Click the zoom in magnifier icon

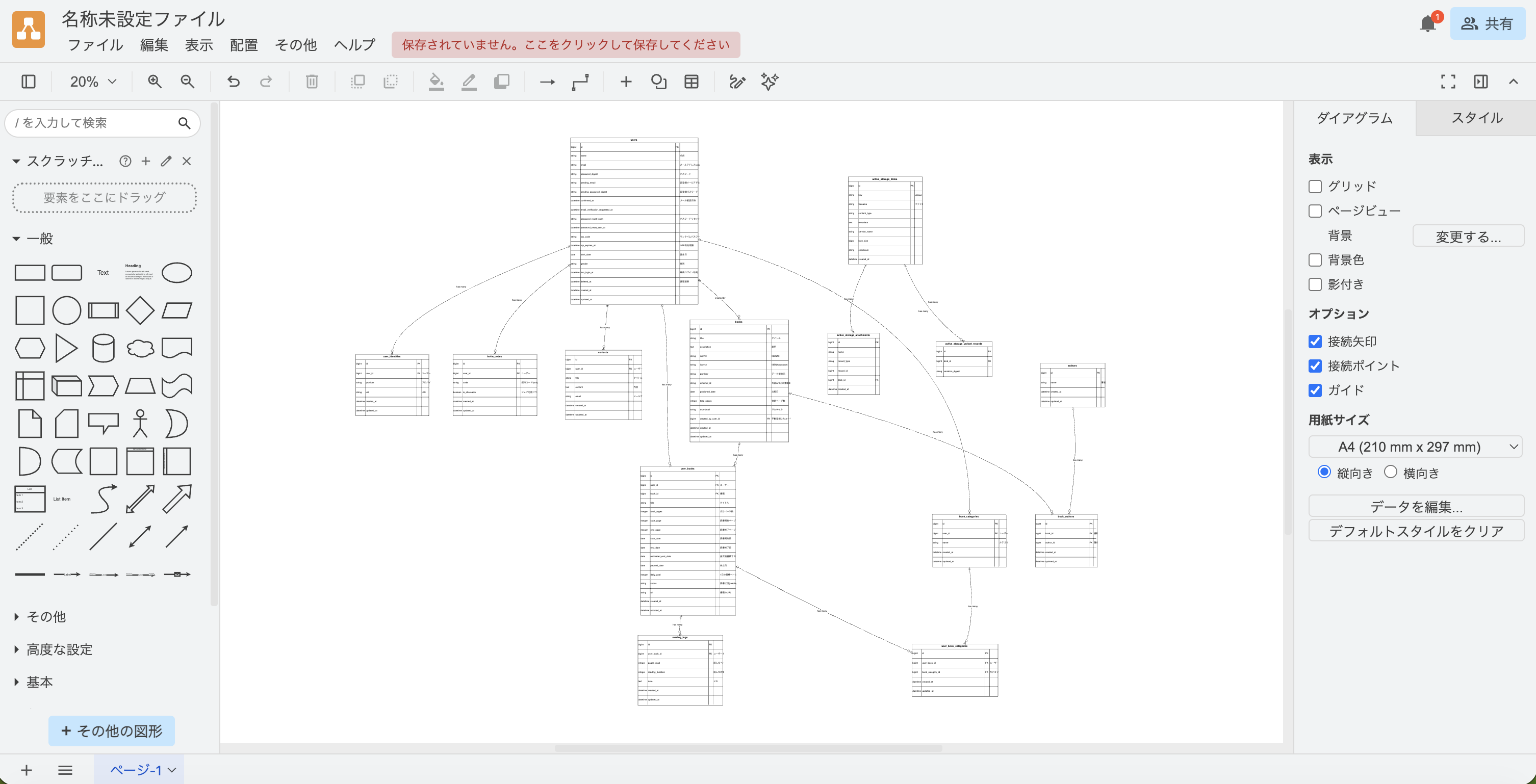(x=155, y=82)
